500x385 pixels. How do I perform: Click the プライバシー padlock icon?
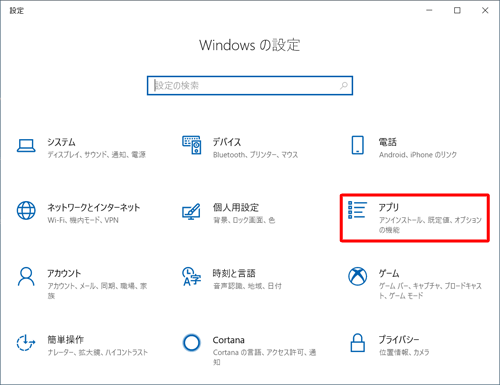[358, 342]
